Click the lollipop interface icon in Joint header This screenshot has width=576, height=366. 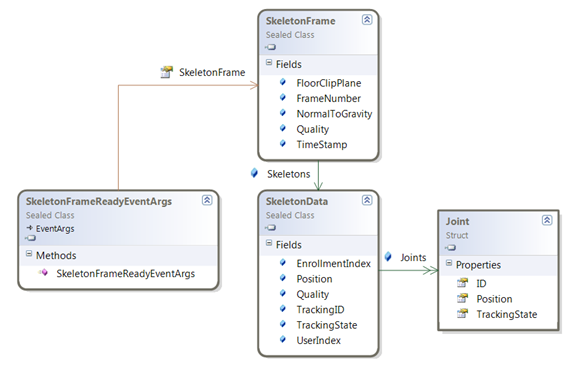(x=450, y=248)
